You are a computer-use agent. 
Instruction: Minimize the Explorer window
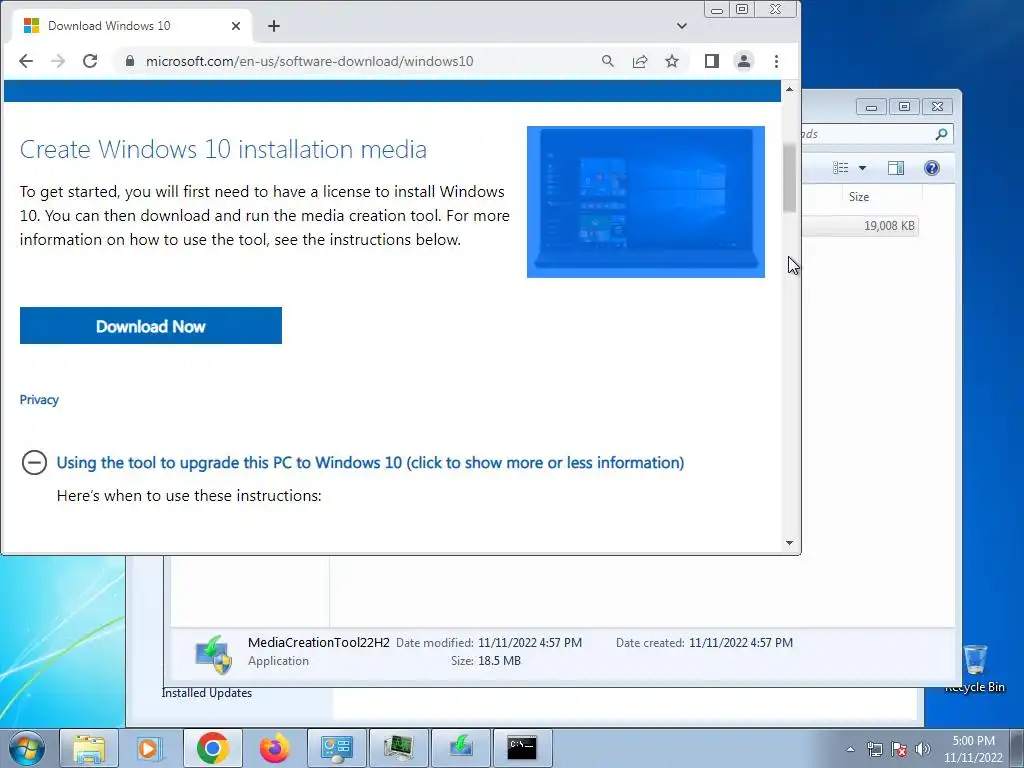coord(871,107)
